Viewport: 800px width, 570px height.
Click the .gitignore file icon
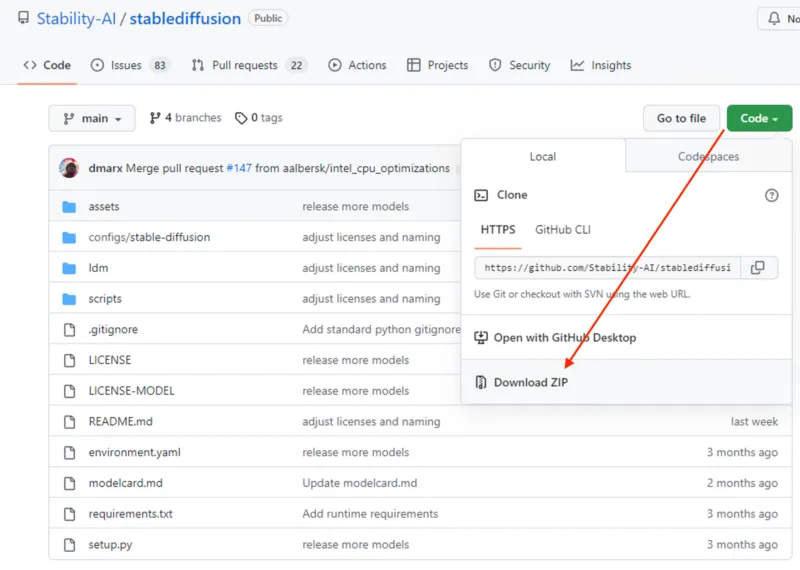pos(69,330)
